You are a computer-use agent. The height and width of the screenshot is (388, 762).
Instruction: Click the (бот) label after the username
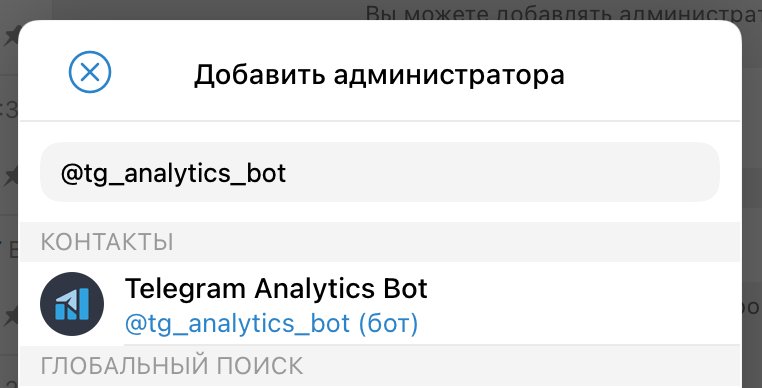coord(388,324)
